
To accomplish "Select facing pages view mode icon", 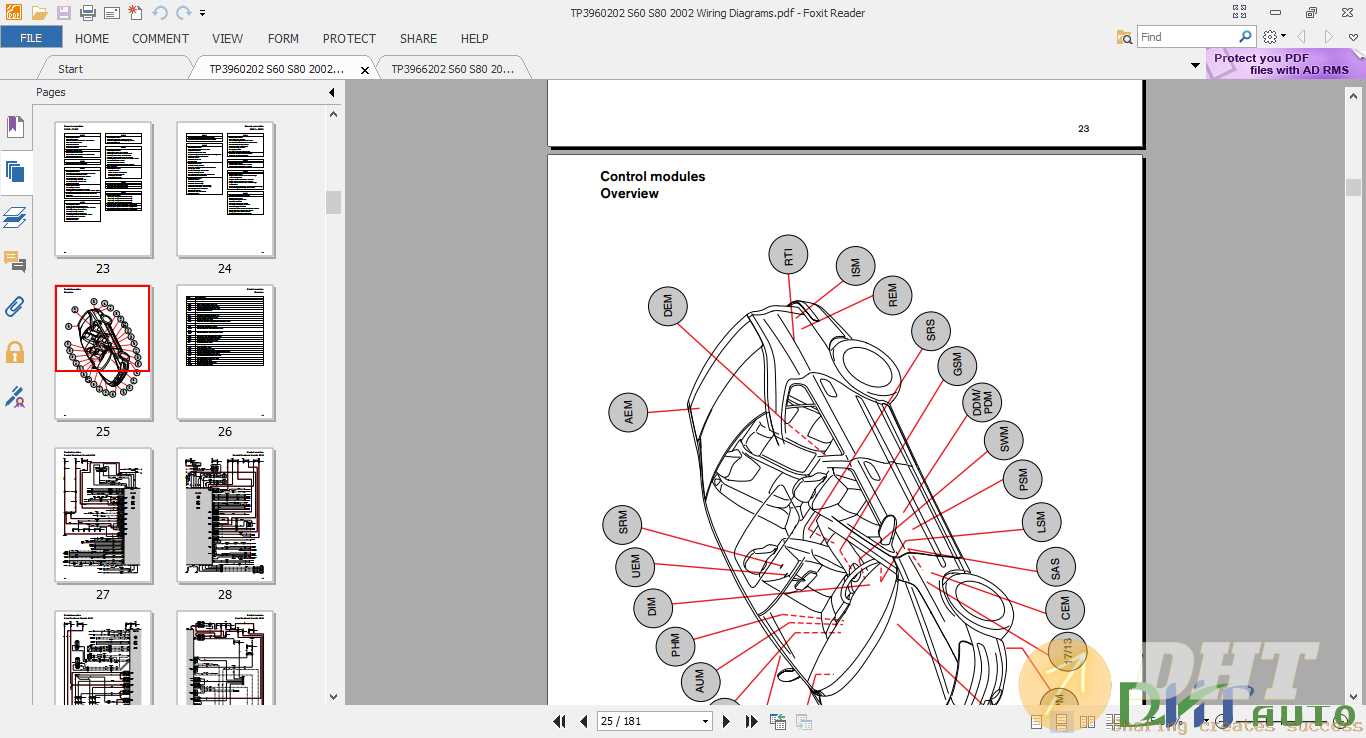I will (x=1086, y=721).
